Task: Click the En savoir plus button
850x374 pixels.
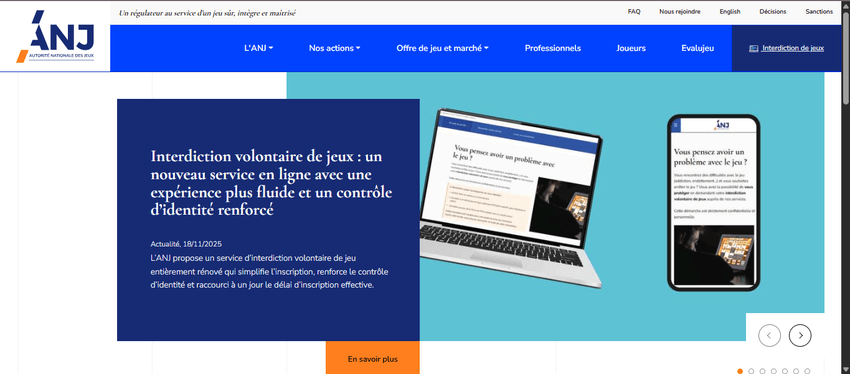Action: point(372,358)
